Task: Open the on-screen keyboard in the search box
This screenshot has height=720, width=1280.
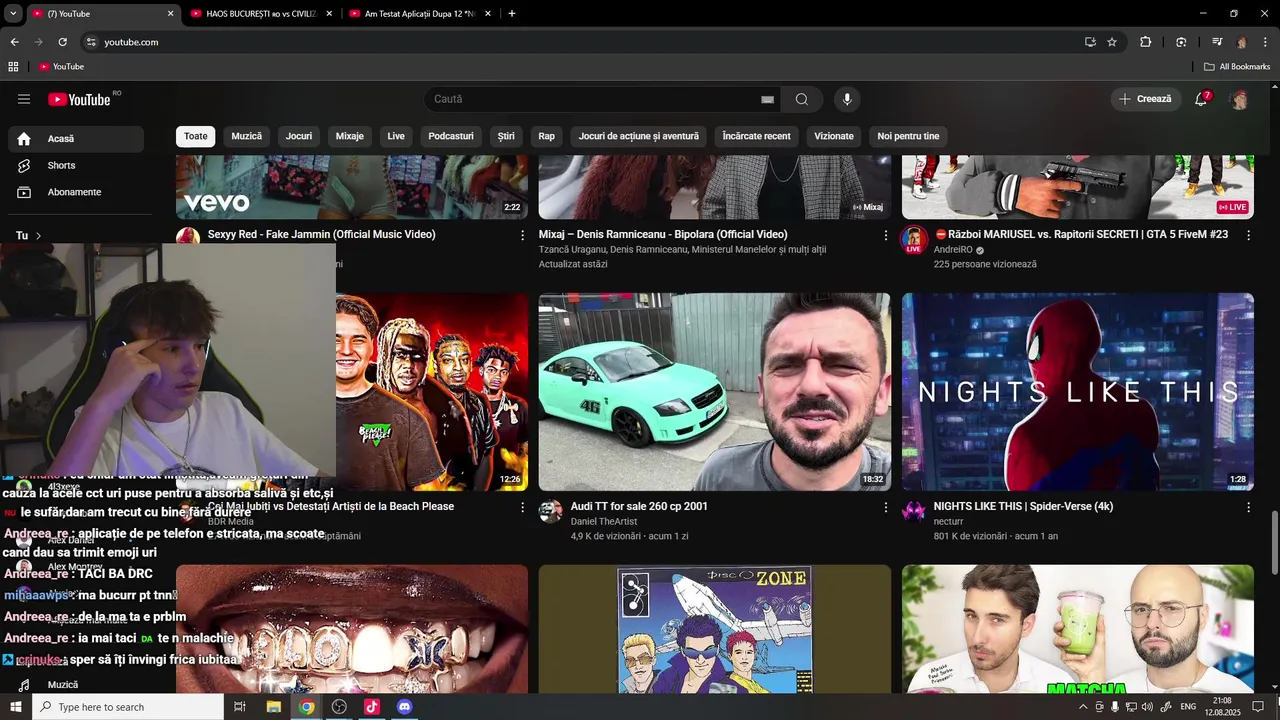Action: pyautogui.click(x=767, y=99)
